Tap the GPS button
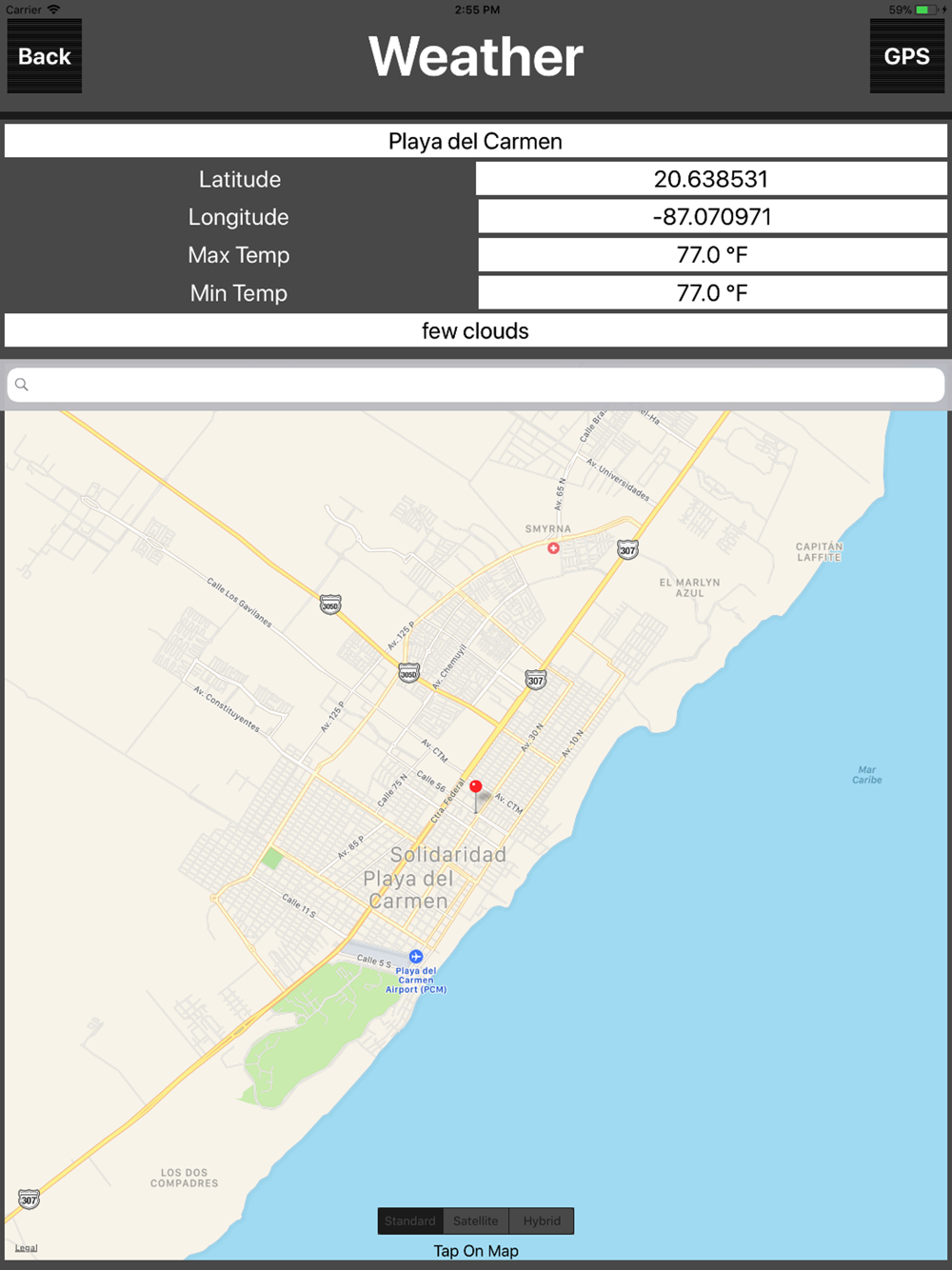This screenshot has height=1270, width=952. point(906,56)
